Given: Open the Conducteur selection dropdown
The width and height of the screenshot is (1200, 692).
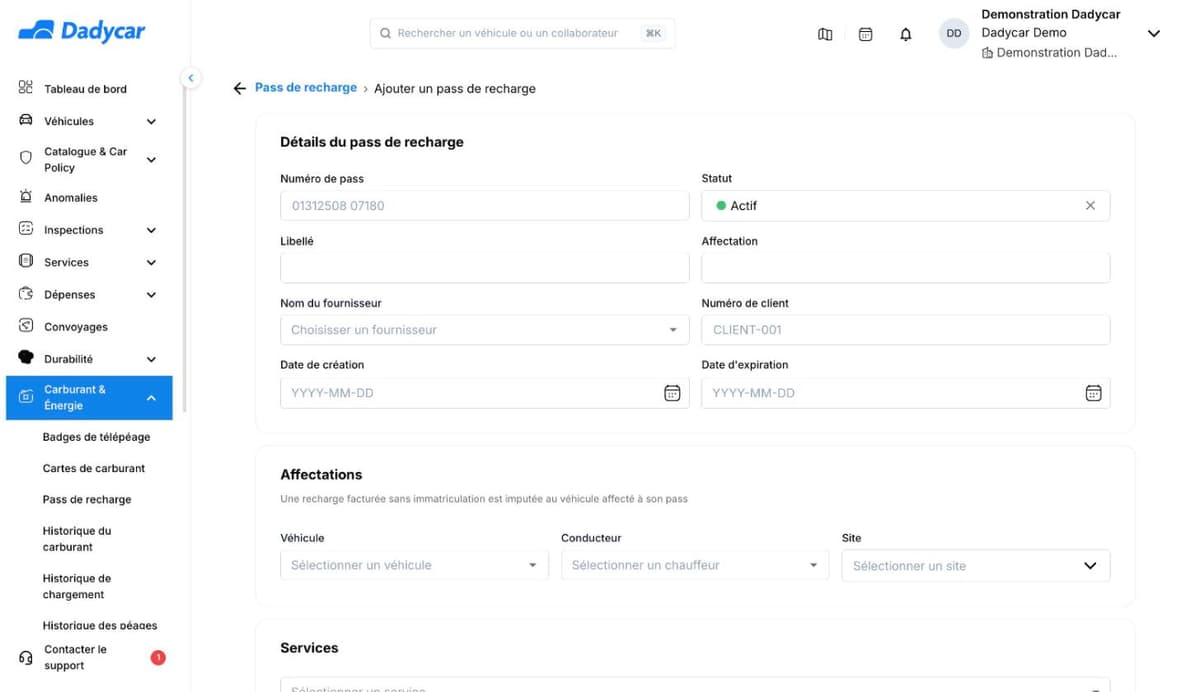Looking at the screenshot, I should (x=695, y=565).
